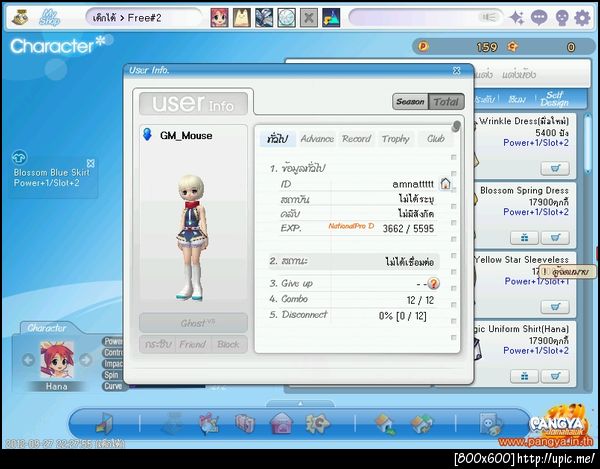Open the Record tab
The height and width of the screenshot is (469, 600).
tap(357, 139)
